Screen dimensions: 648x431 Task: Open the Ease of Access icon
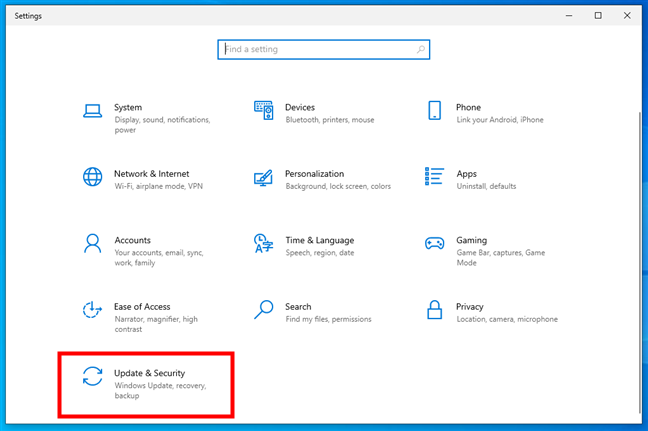93,310
